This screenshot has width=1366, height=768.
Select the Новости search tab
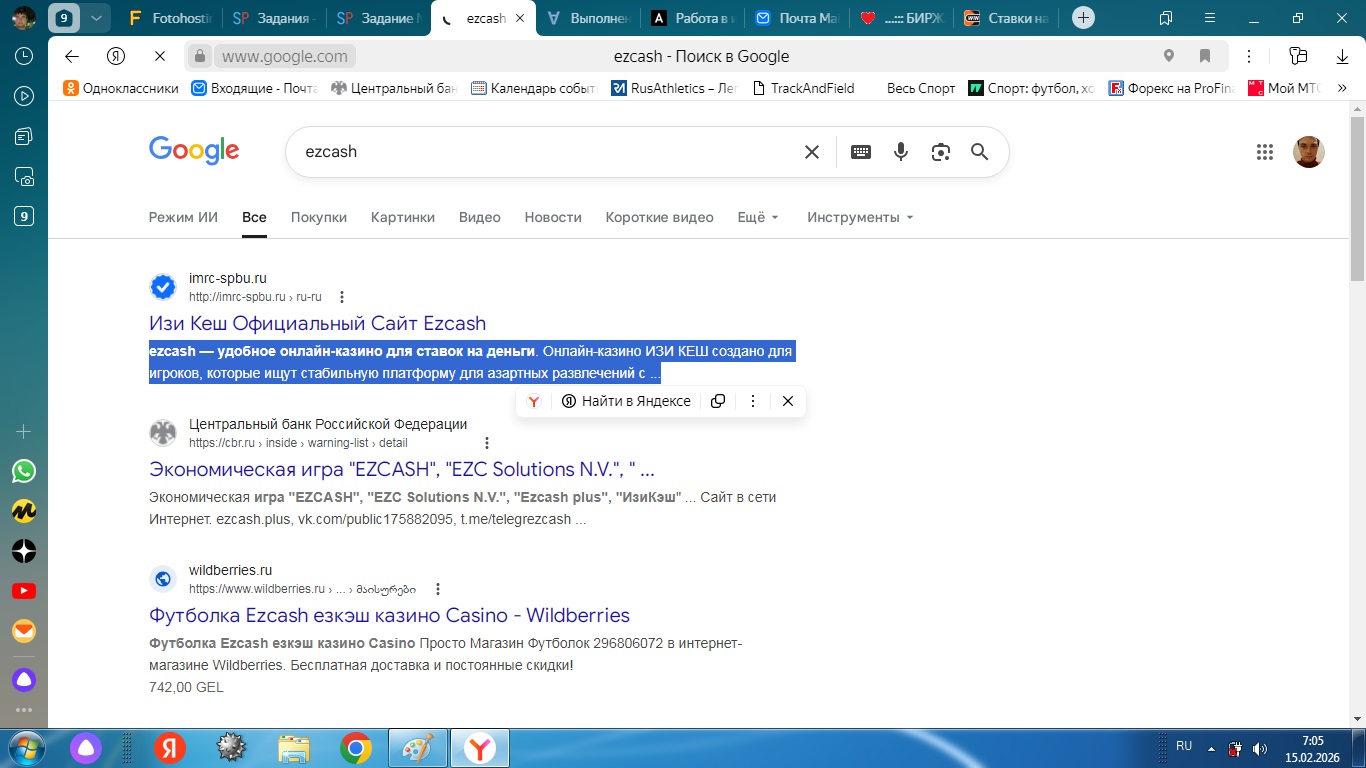[553, 217]
